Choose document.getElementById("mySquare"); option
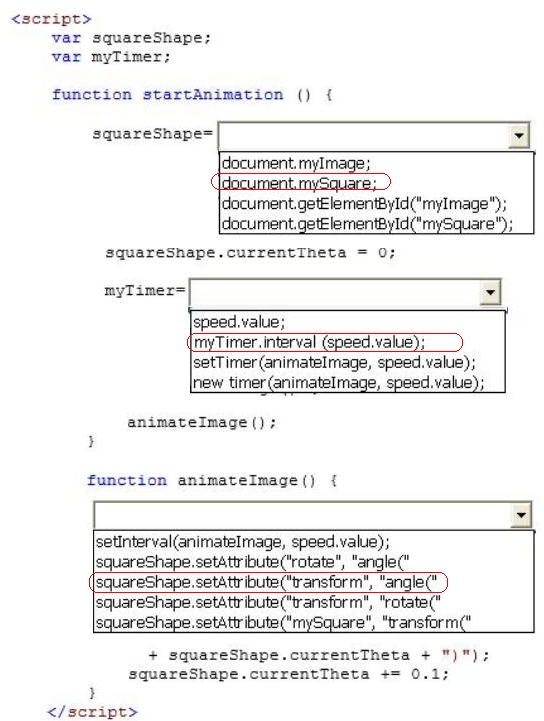 coord(367,224)
